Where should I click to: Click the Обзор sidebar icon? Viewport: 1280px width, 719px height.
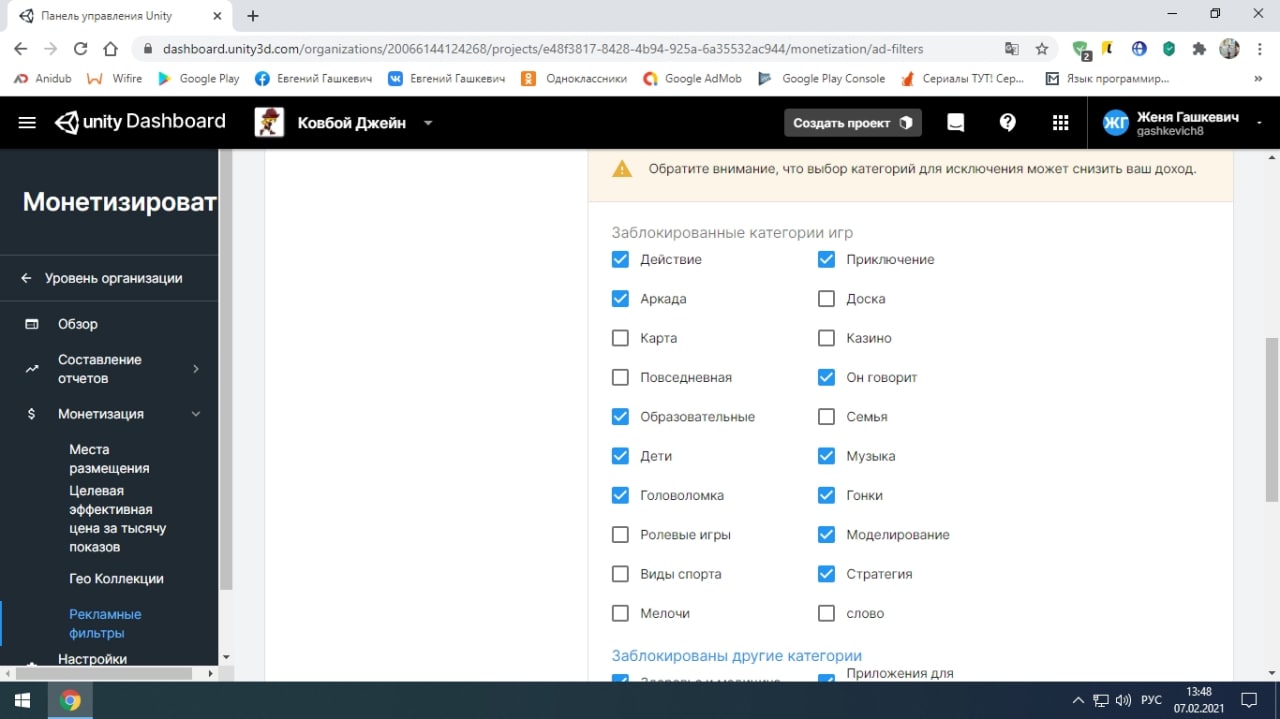[32, 324]
